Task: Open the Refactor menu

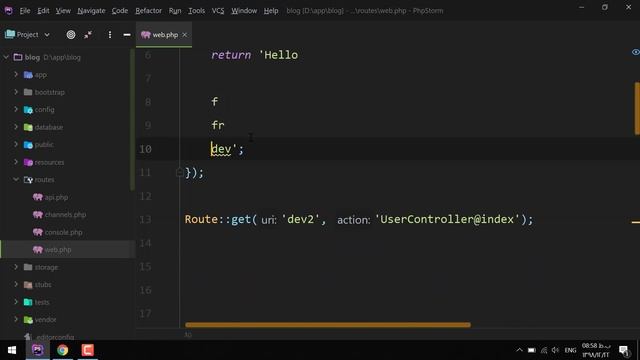Action: 149,11
